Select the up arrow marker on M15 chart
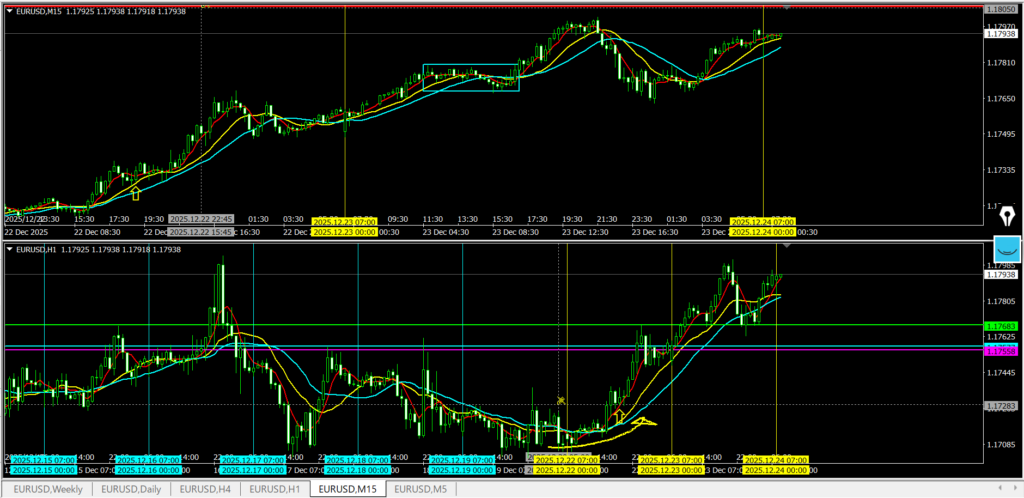Screen dimensions: 1024x498 click(x=136, y=192)
